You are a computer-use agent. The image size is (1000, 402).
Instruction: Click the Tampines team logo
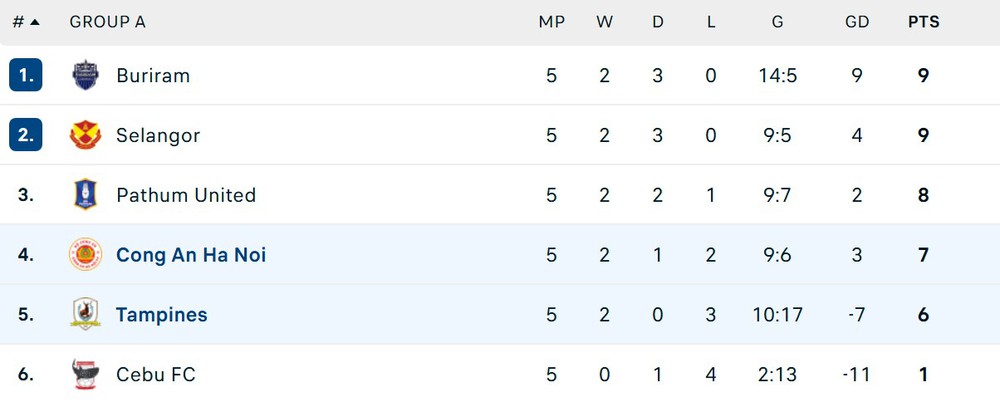pyautogui.click(x=85, y=314)
